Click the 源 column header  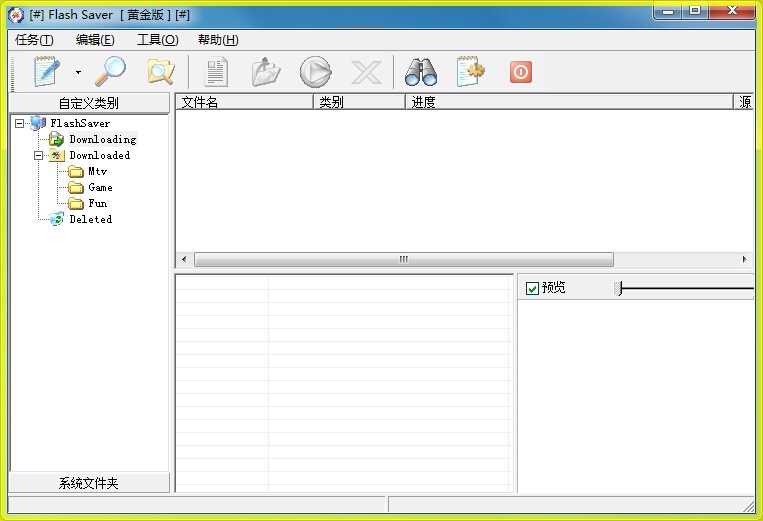744,102
